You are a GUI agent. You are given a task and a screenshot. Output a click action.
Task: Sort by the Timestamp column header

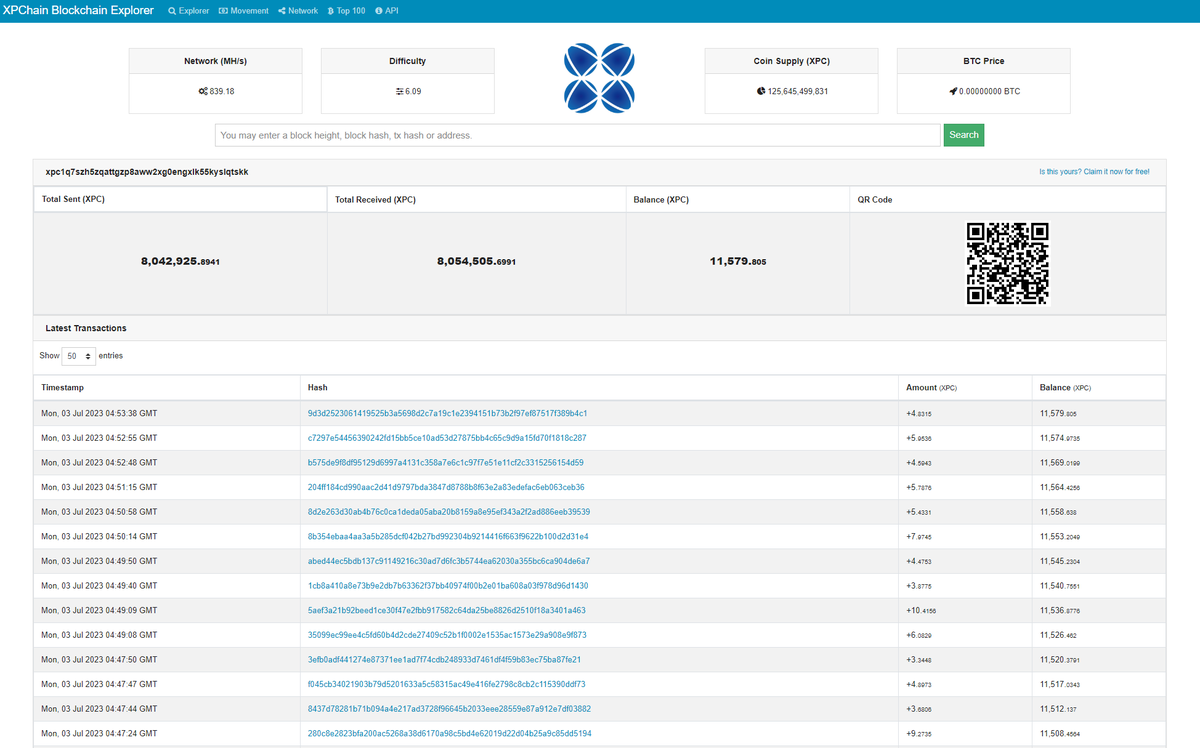(166, 387)
